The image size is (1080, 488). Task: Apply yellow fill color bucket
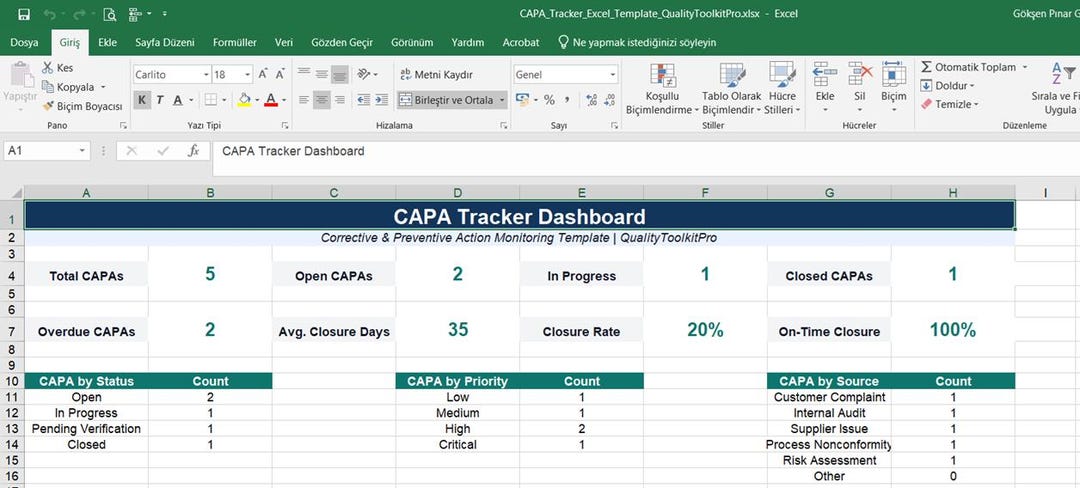244,100
